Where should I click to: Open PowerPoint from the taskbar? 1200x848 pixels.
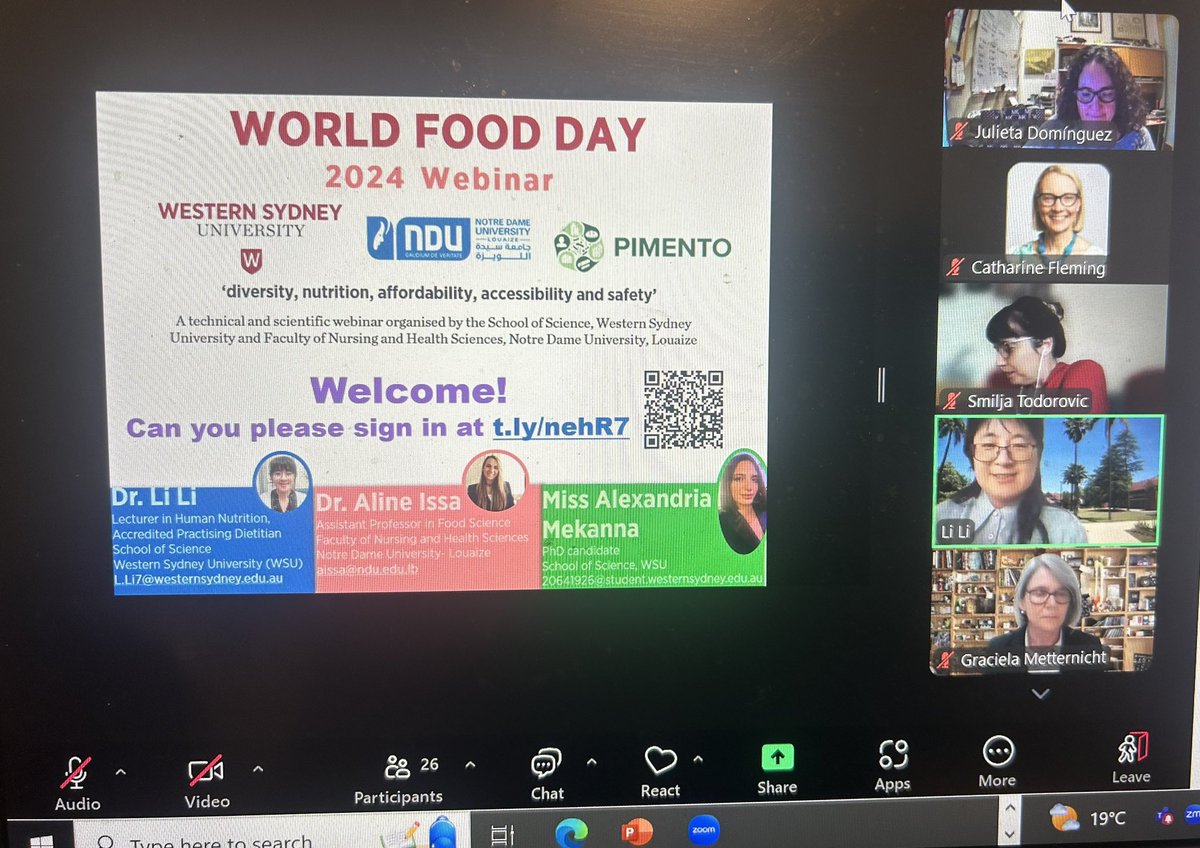coord(636,831)
